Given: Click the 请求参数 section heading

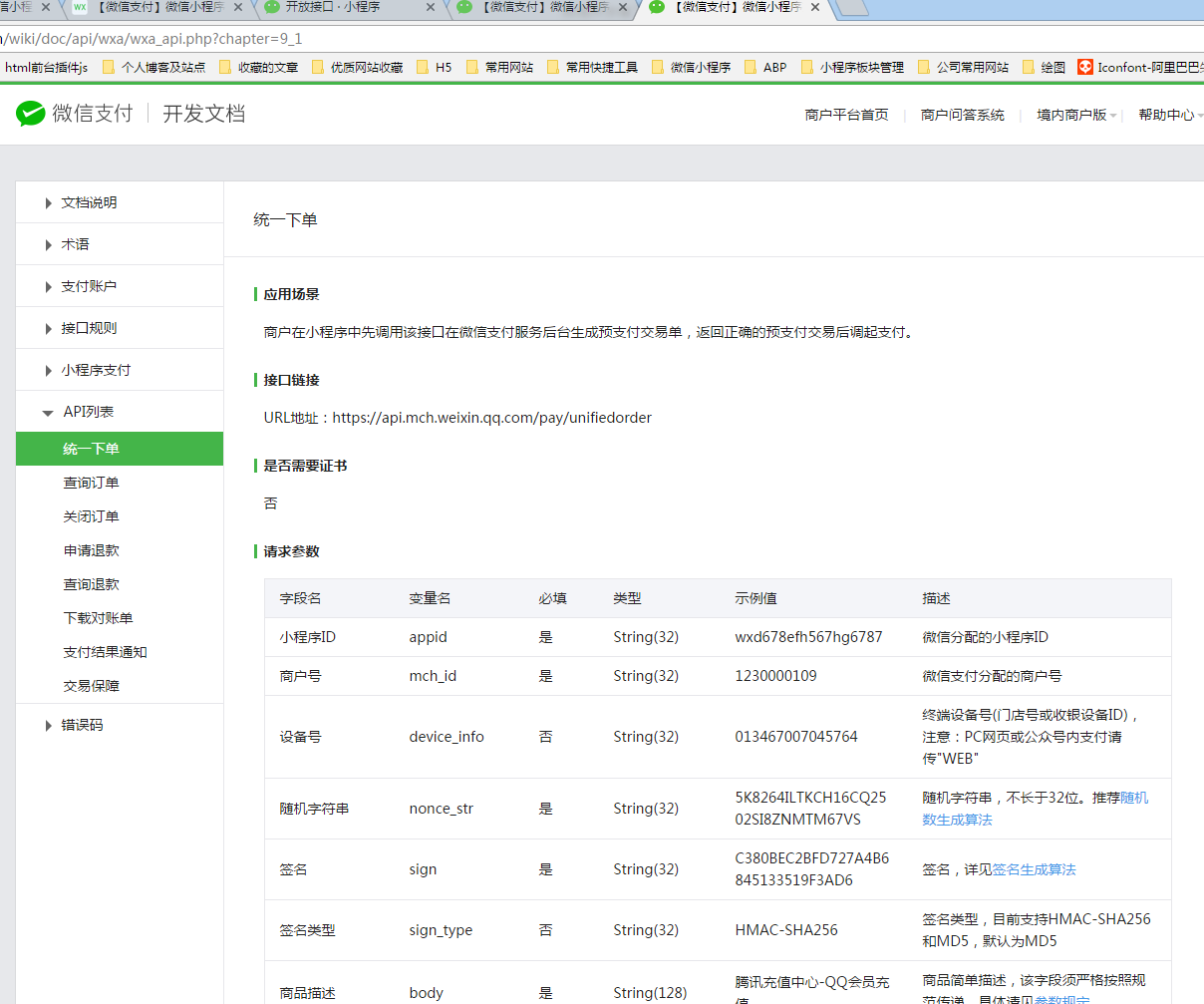Looking at the screenshot, I should coord(291,551).
